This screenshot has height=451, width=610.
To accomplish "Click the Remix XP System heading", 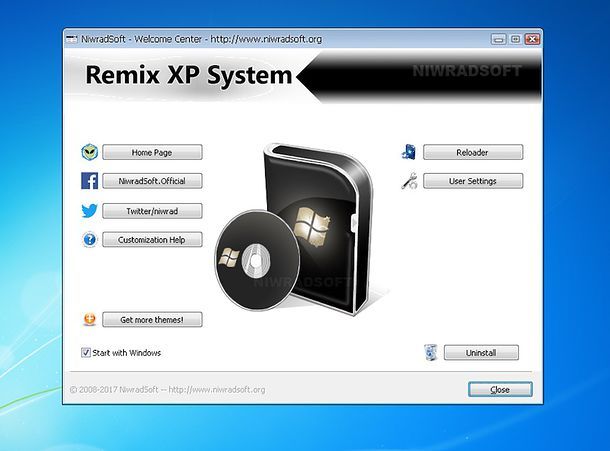I will click(x=189, y=75).
